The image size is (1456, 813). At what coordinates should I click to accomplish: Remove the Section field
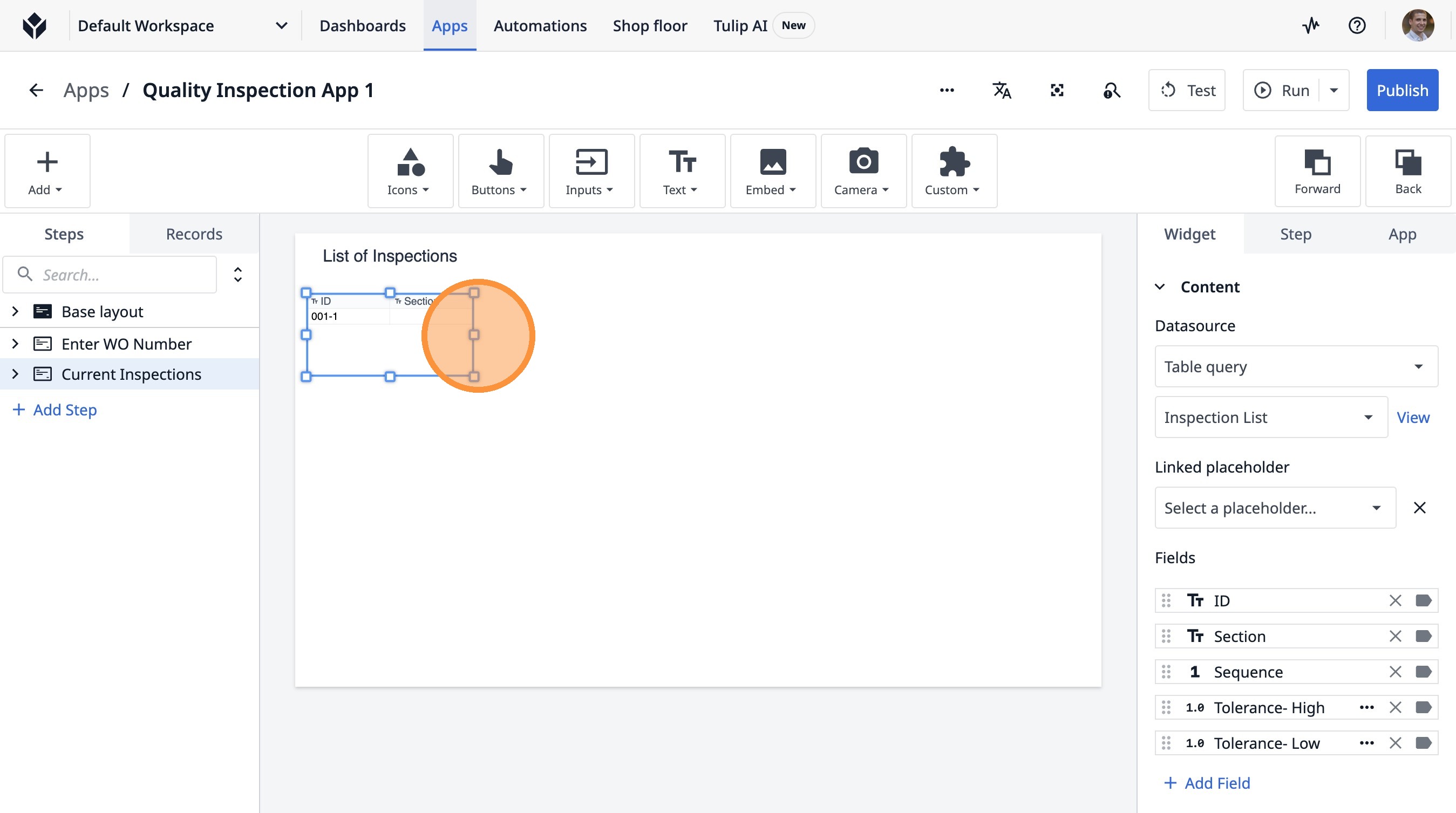click(x=1395, y=636)
